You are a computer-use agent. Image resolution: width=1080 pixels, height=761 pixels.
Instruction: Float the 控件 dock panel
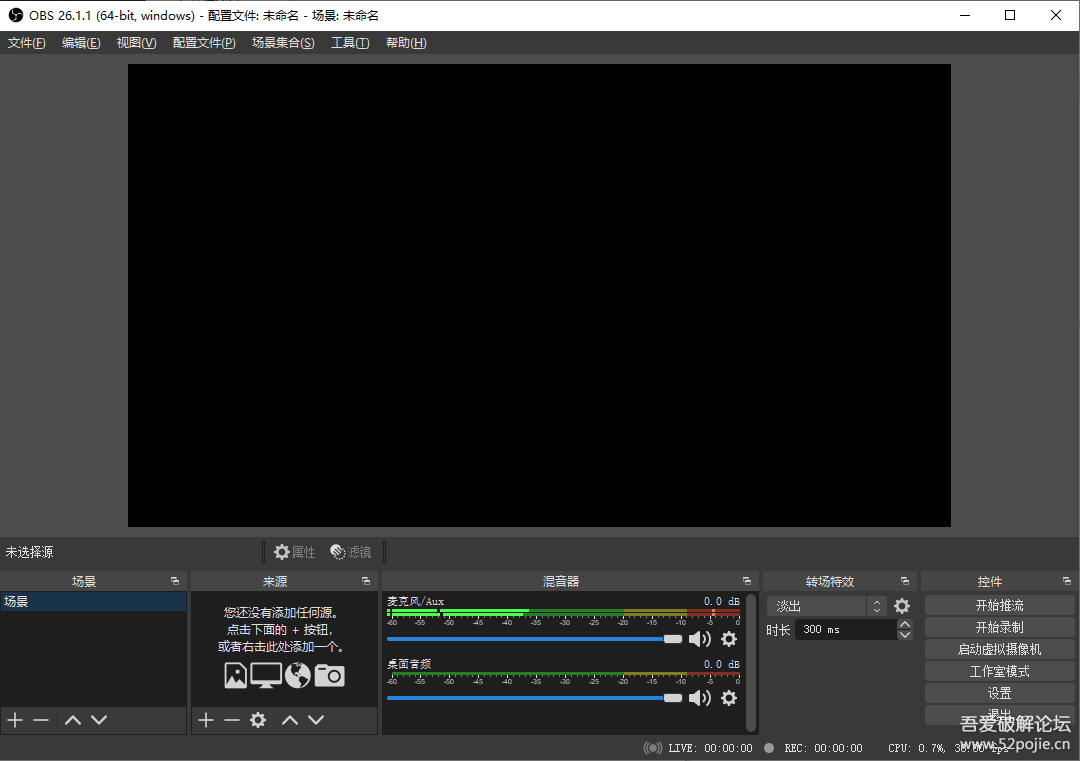[1067, 581]
